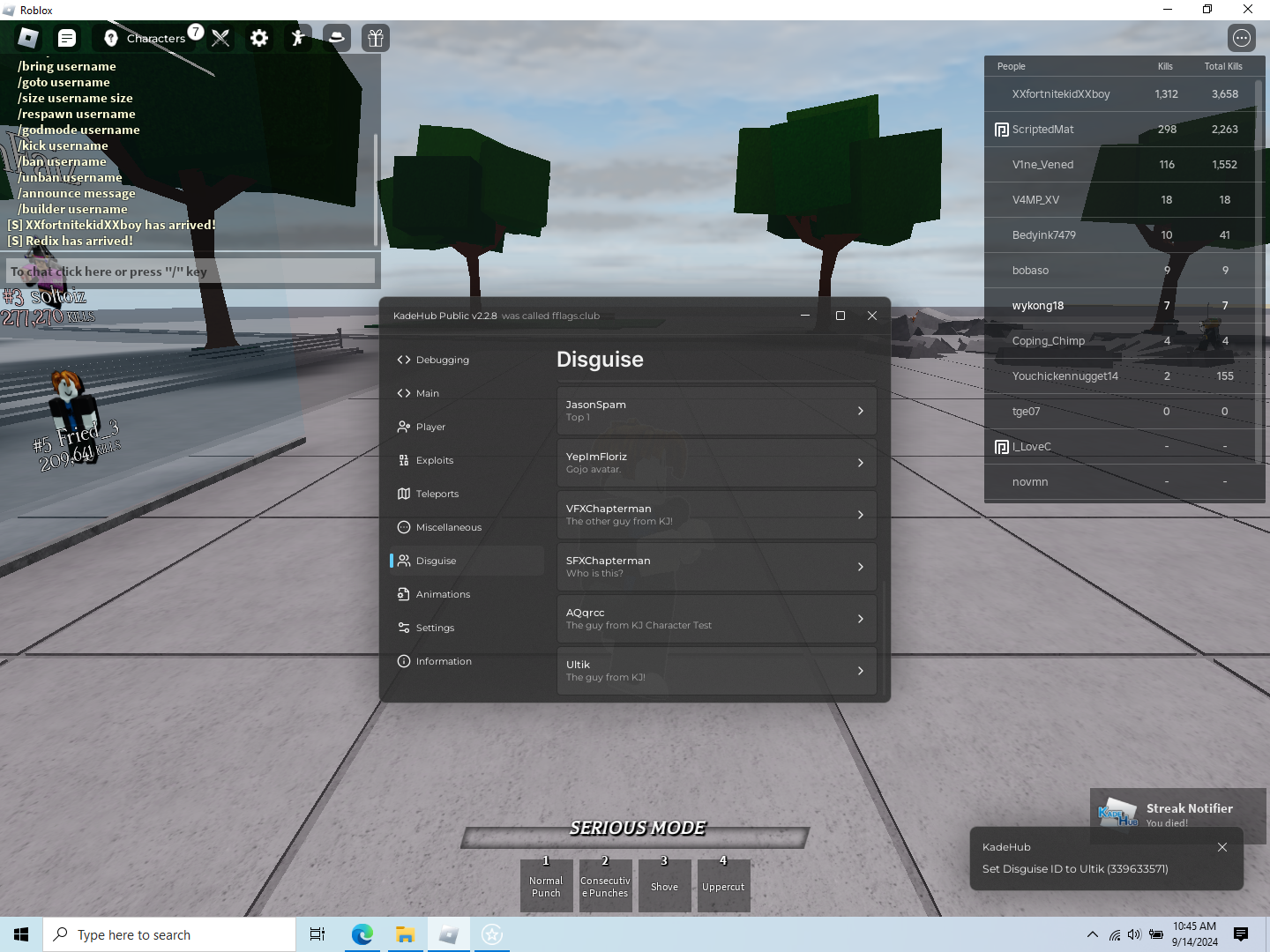This screenshot has width=1270, height=952.
Task: Select V1ne_Vened in the player list
Action: click(1124, 164)
